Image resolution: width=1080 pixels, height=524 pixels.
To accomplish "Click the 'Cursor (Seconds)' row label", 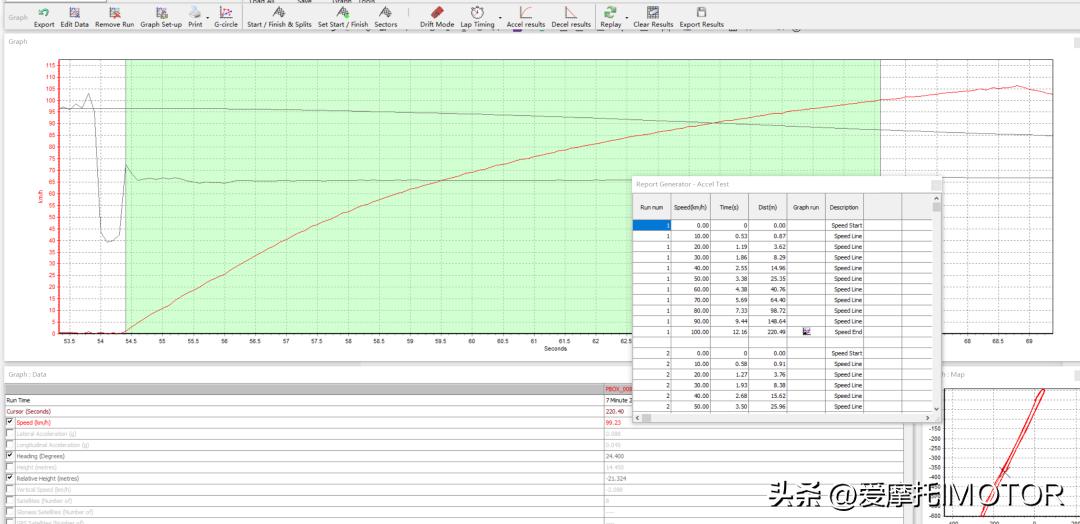I will [x=28, y=411].
